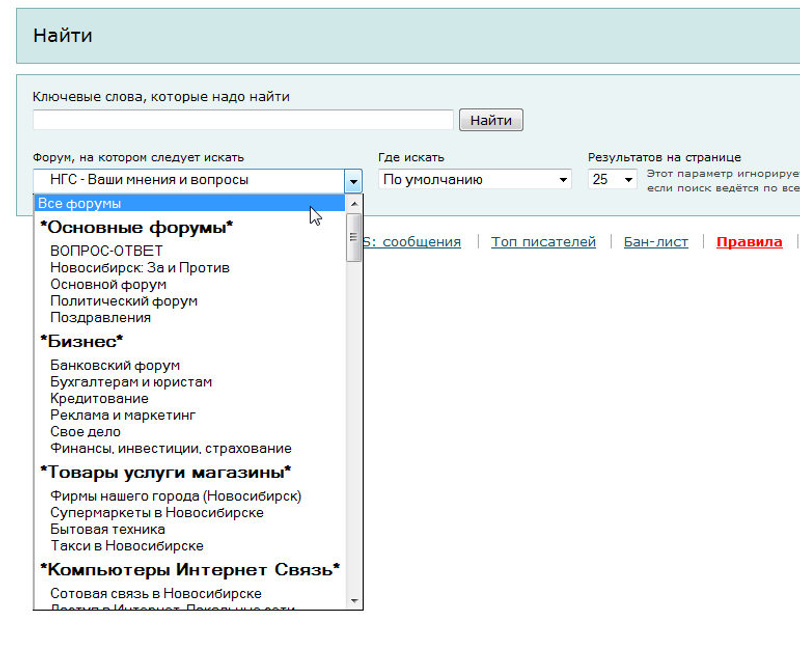The width and height of the screenshot is (800, 657).
Task: Select Сотовая связь в Новосибирске
Action: point(155,593)
